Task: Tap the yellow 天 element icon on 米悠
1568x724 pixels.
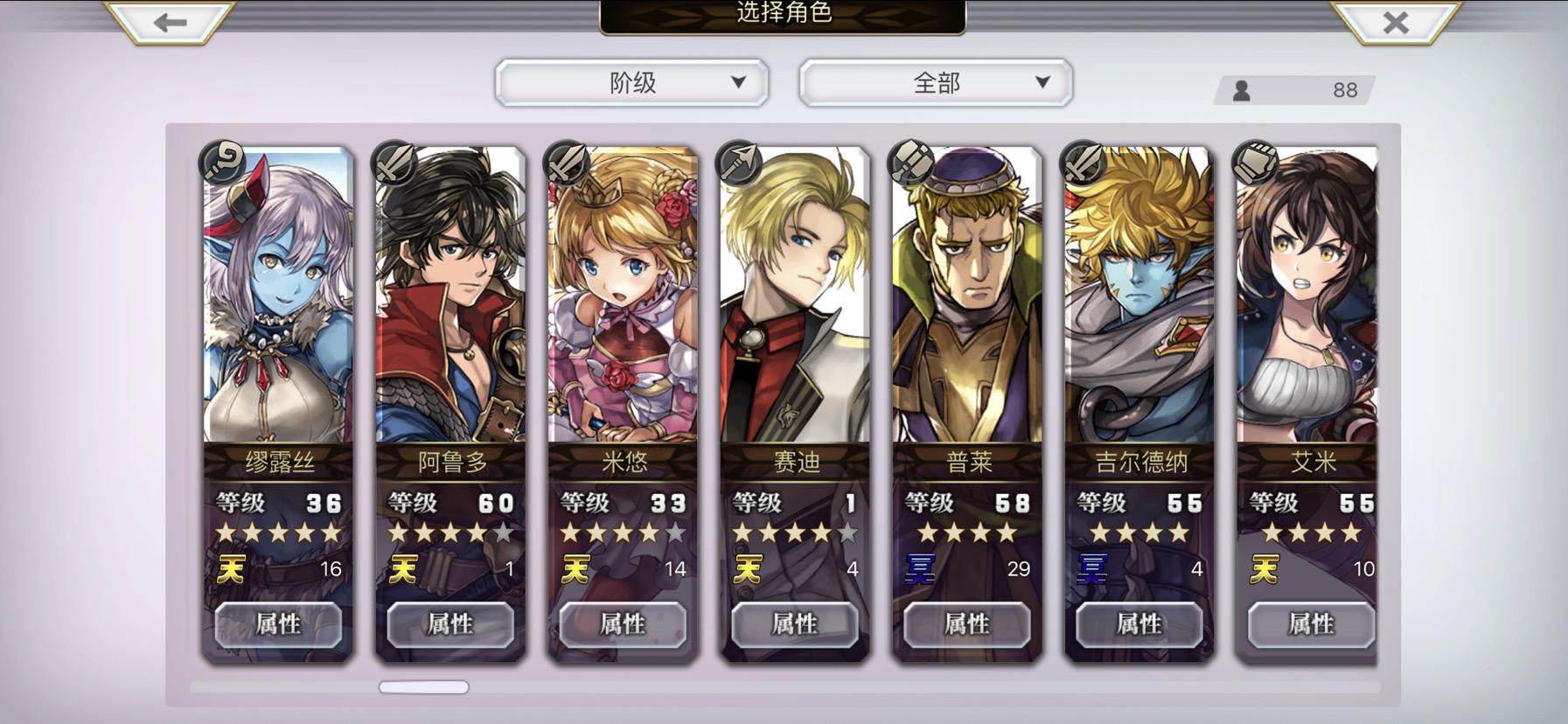Action: tap(575, 569)
